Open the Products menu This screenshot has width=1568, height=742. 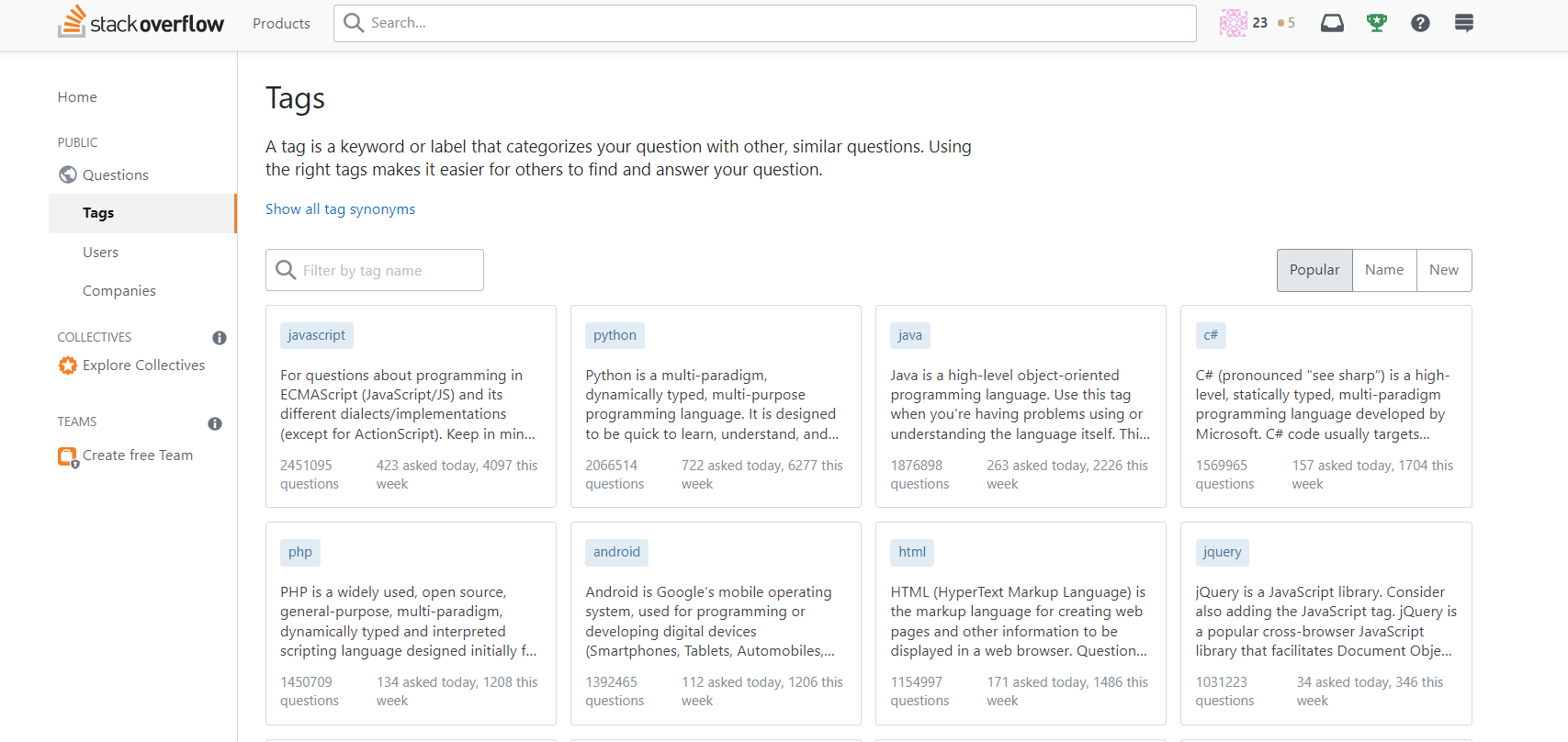point(281,23)
